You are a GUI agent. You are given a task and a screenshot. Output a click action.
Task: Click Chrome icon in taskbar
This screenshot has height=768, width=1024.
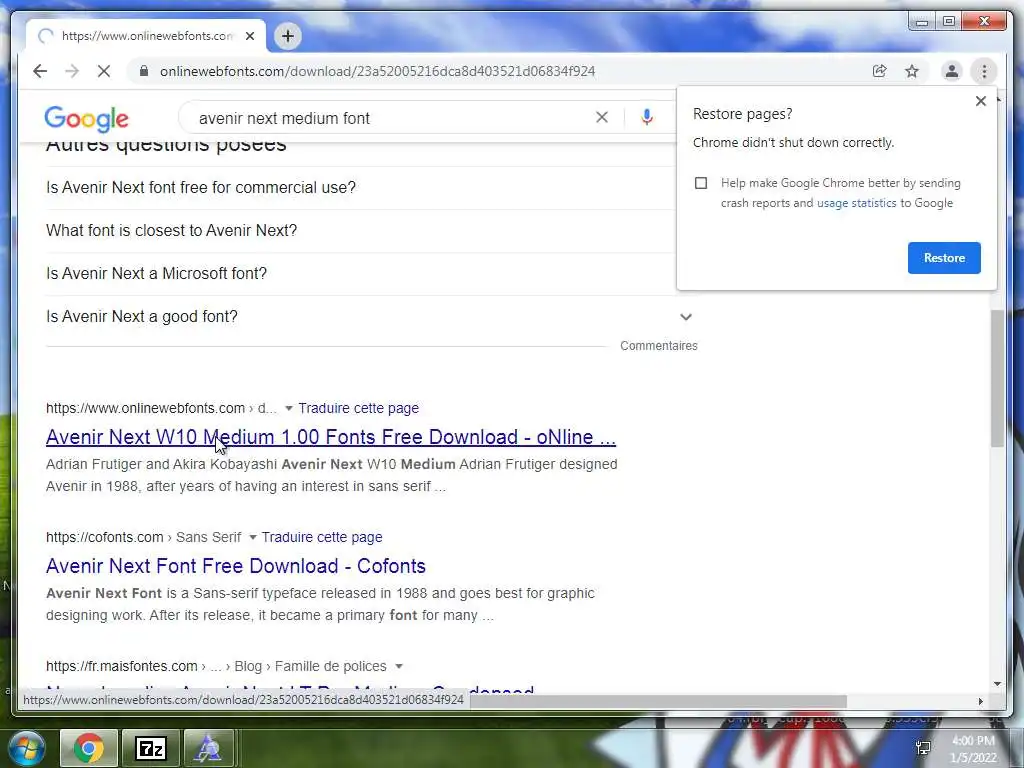tap(89, 748)
